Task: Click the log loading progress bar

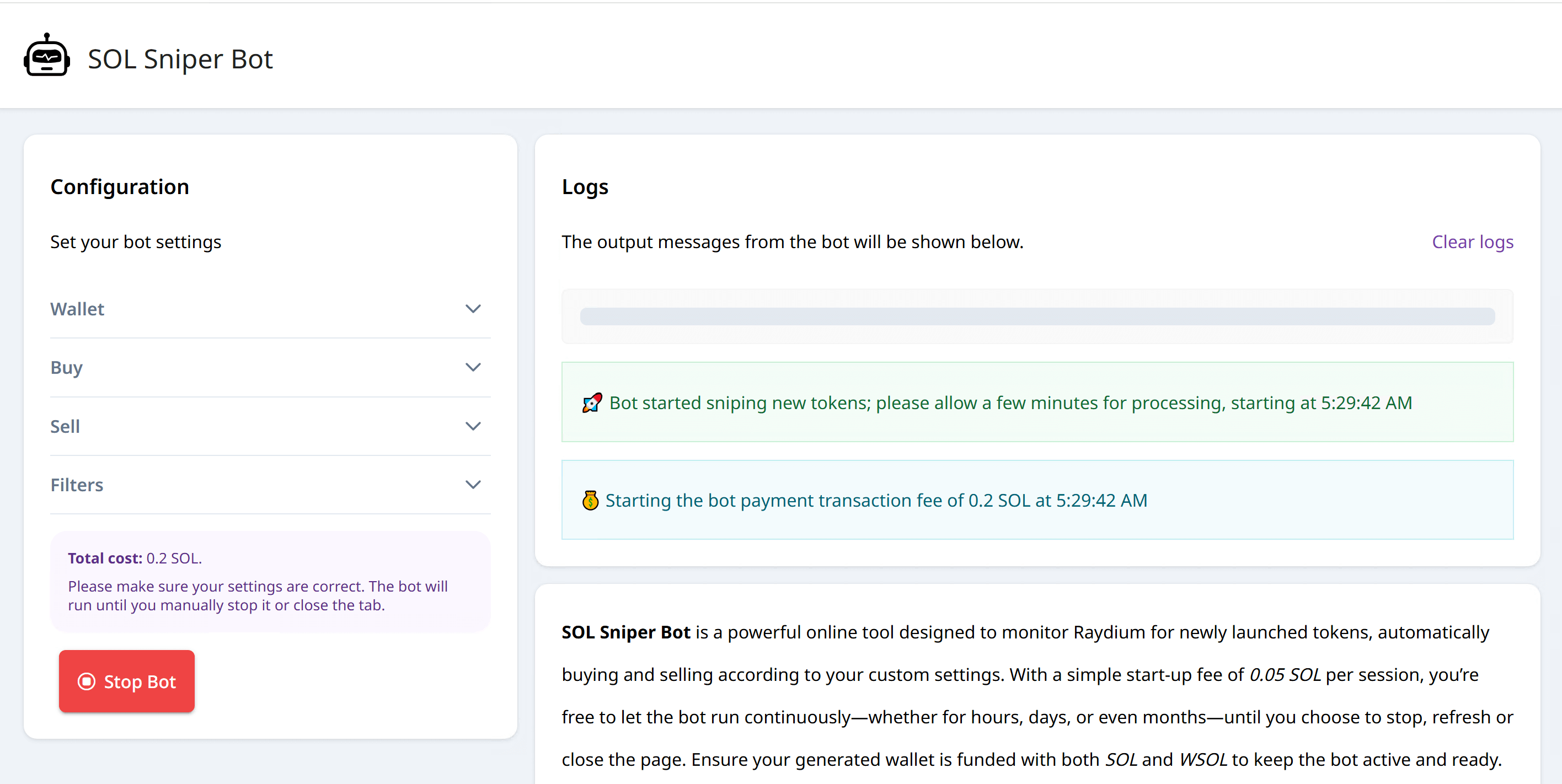Action: (x=1037, y=316)
